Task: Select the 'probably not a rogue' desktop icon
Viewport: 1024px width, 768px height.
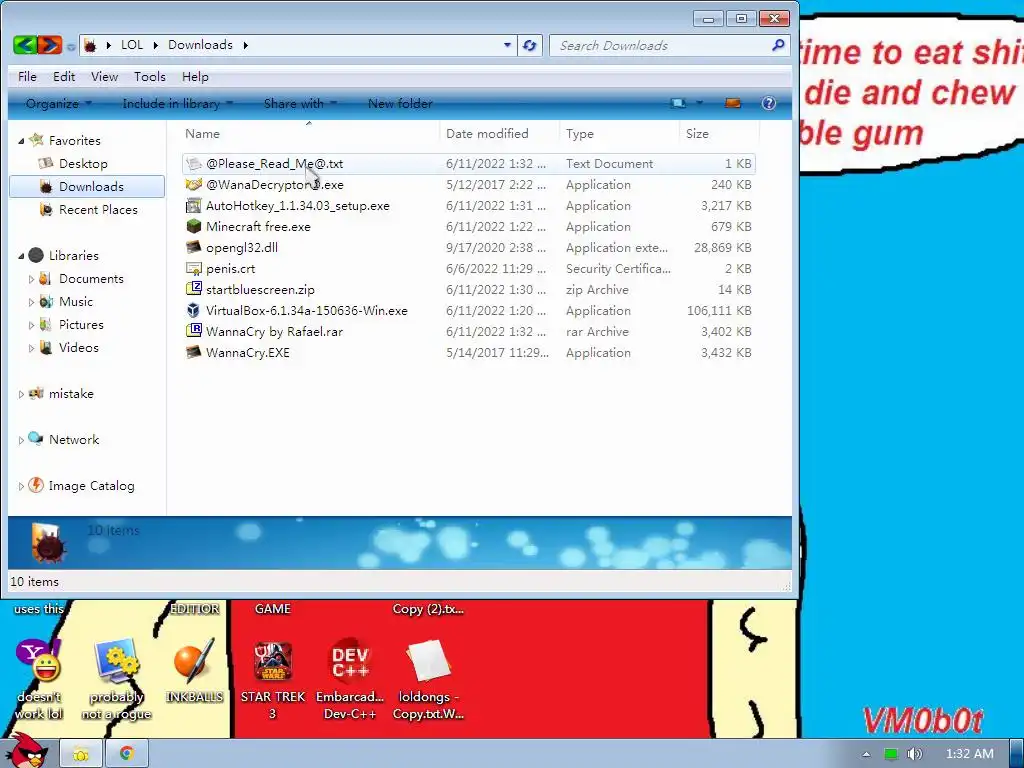Action: pos(116,661)
